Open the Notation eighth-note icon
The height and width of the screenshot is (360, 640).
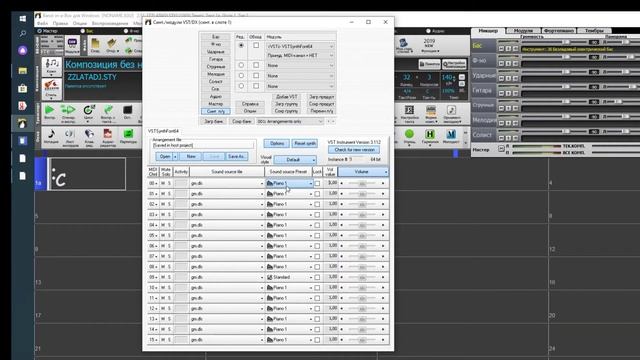click(x=51, y=134)
